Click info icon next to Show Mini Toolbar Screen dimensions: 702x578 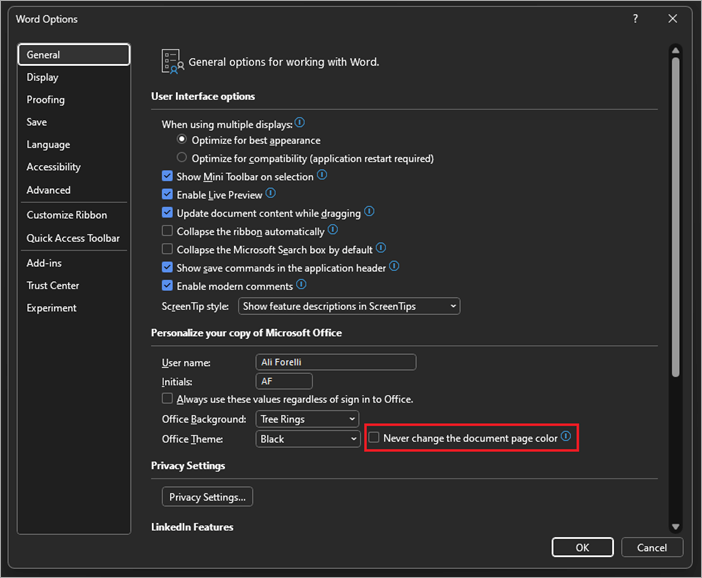(x=322, y=175)
